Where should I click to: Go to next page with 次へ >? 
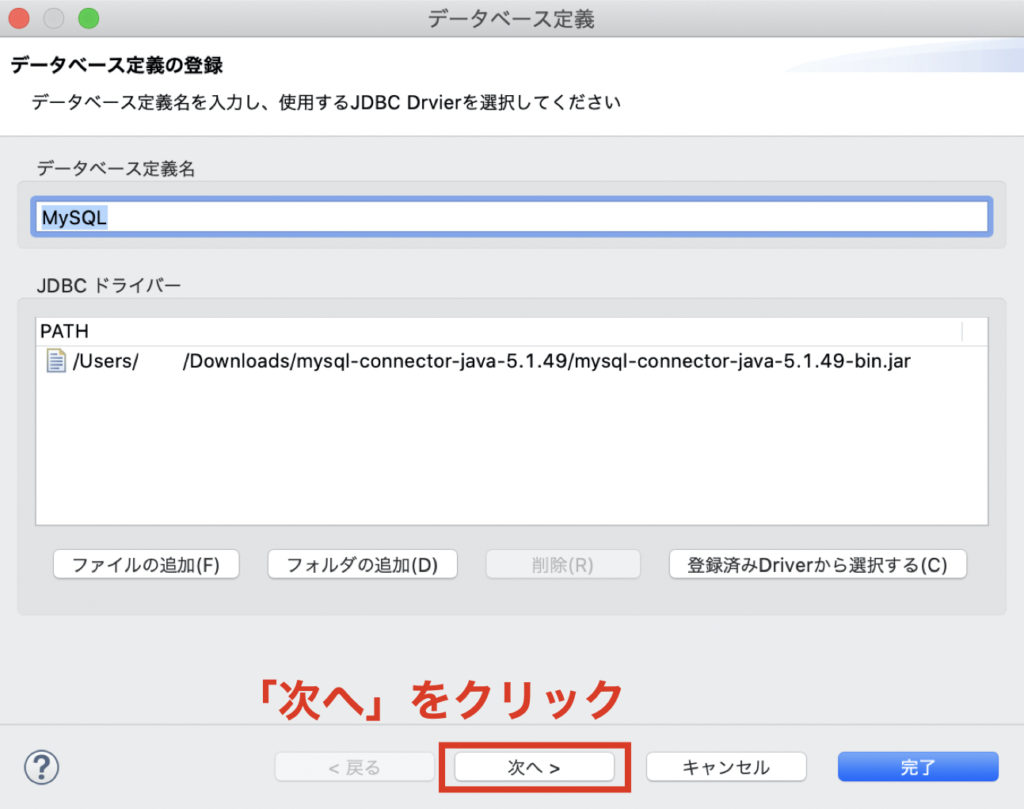click(x=534, y=767)
